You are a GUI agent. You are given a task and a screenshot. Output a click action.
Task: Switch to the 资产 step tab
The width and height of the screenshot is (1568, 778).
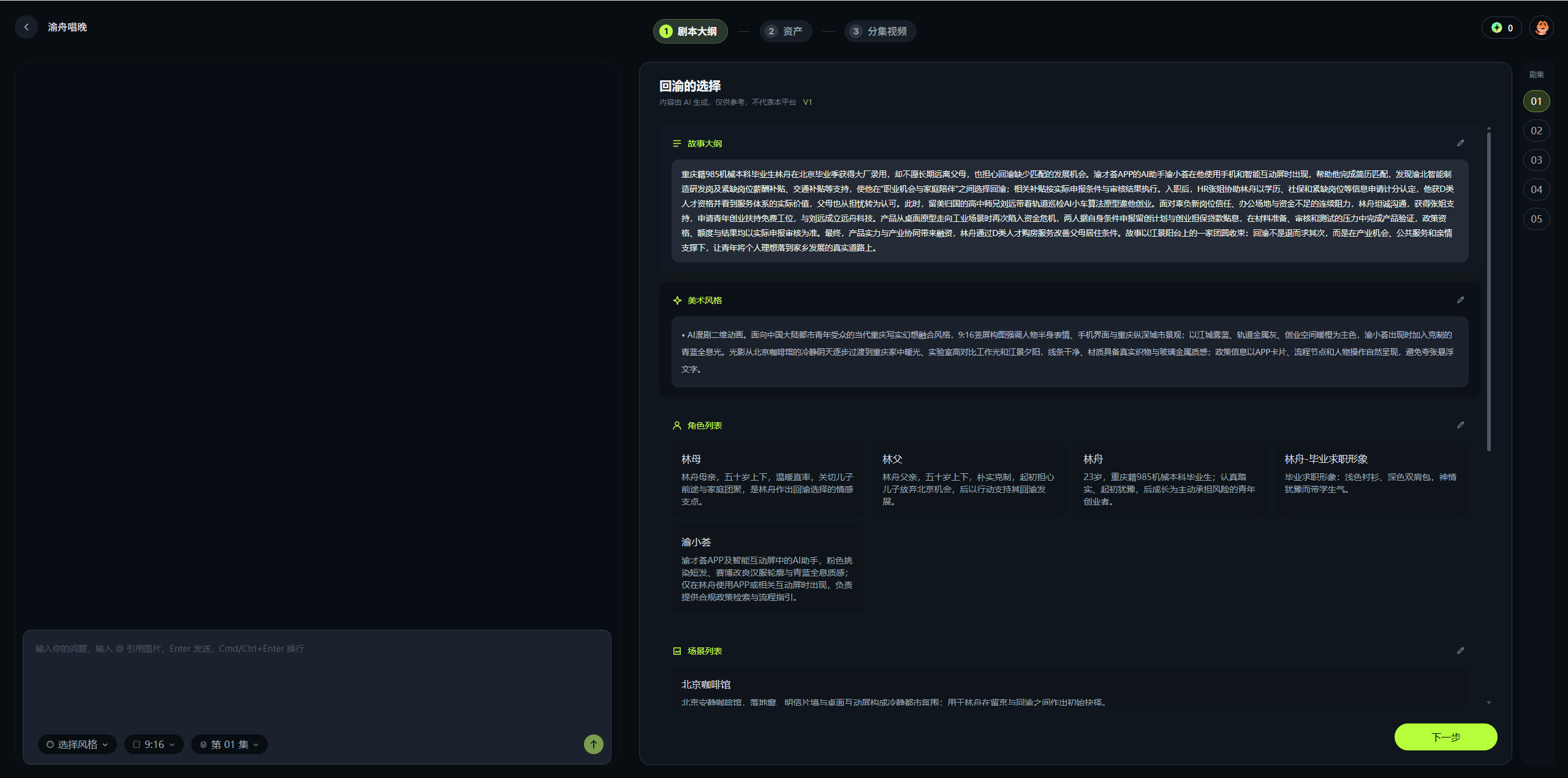pos(786,31)
